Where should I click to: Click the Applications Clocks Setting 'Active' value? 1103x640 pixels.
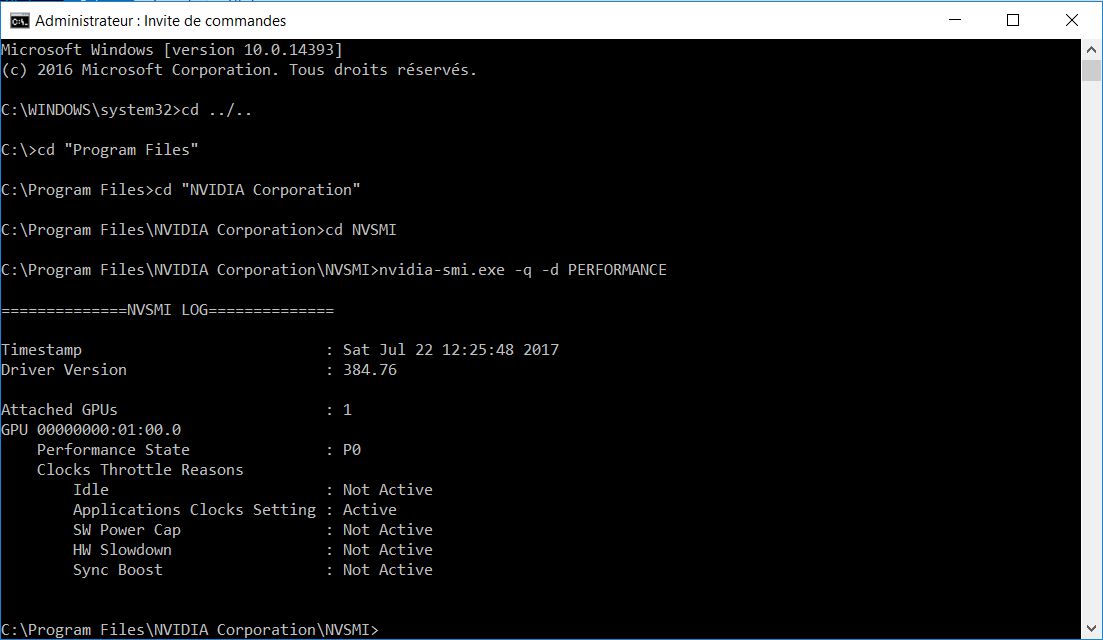(x=369, y=510)
